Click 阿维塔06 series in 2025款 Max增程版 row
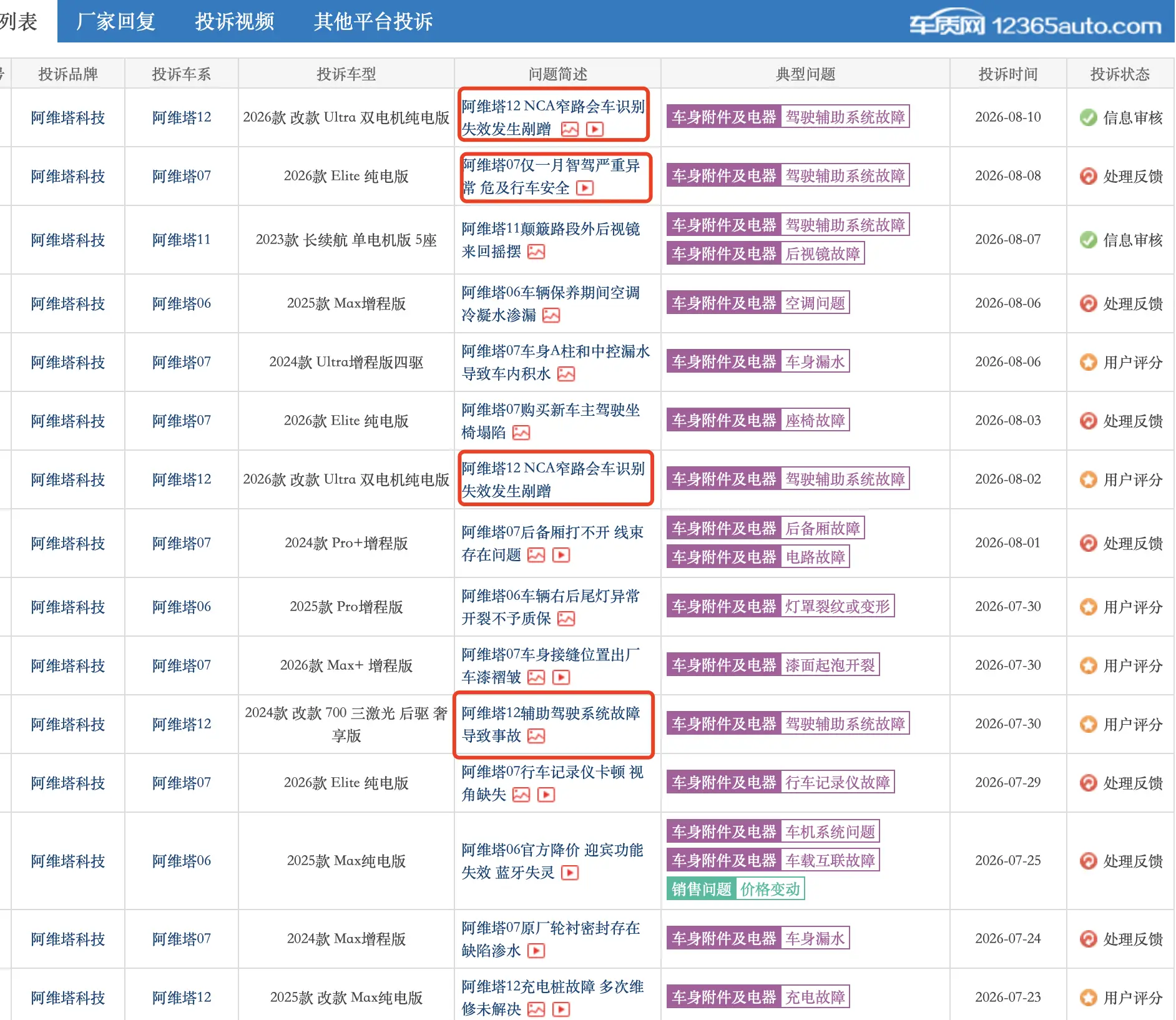Screen dimensions: 1176x1020 click(x=182, y=303)
